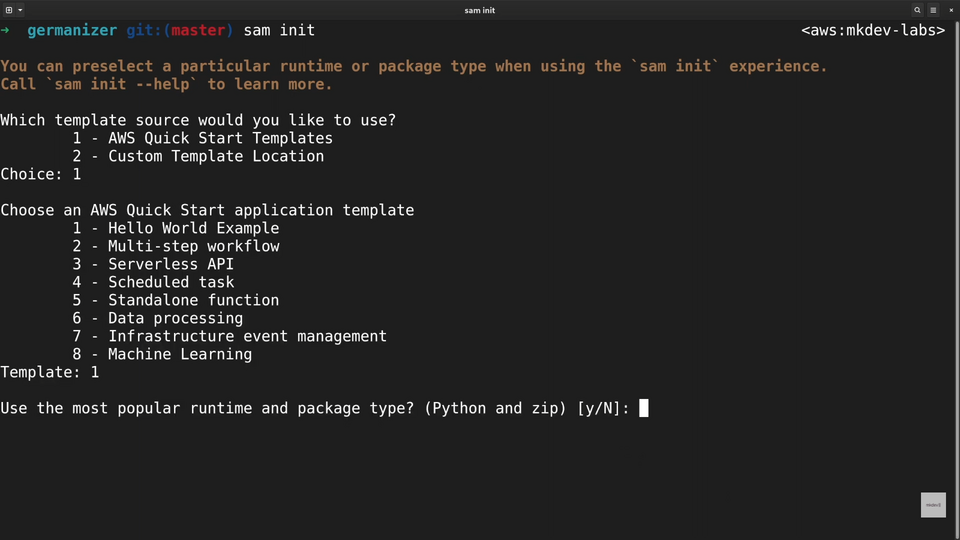Click the 'master' branch name in prompt

(198, 31)
